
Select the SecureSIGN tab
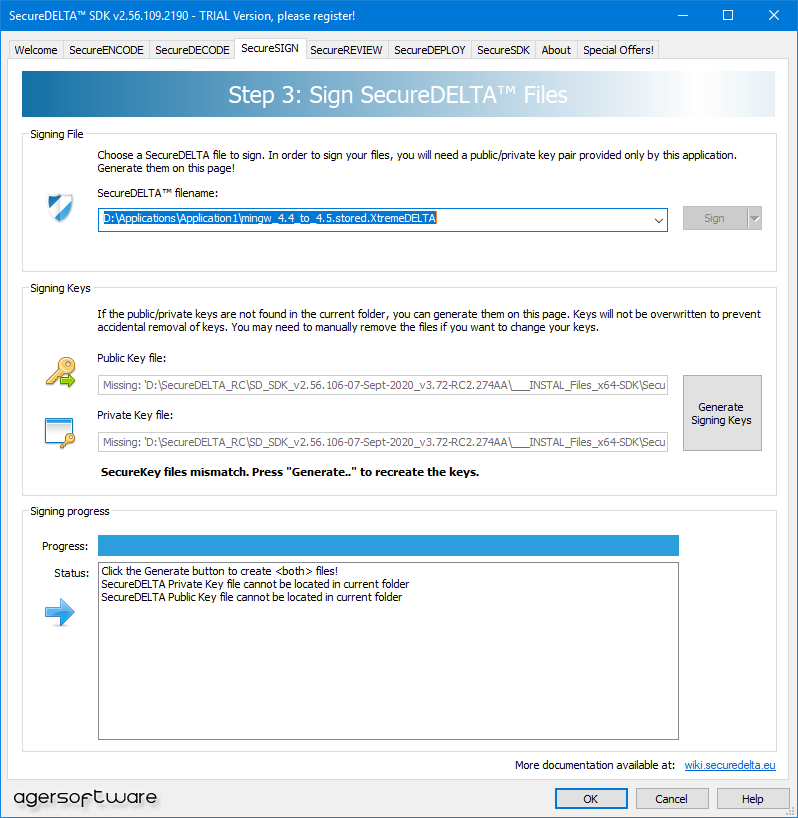270,49
